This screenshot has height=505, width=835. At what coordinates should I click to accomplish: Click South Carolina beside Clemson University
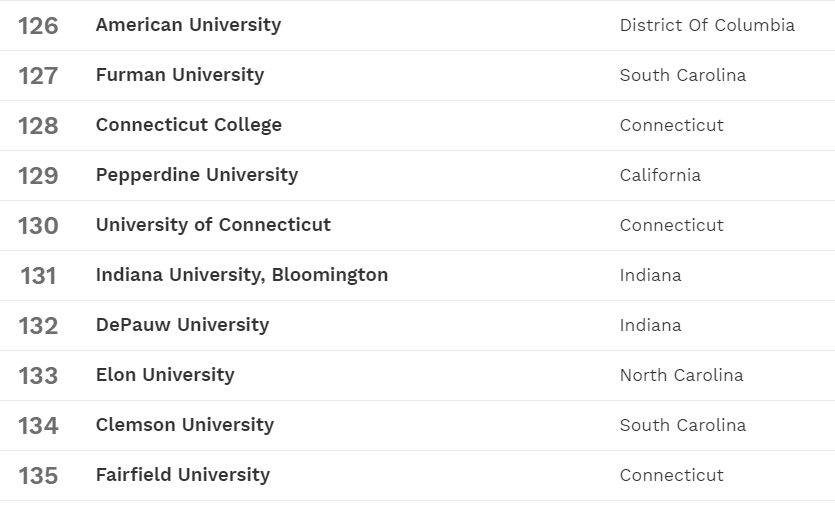coord(682,425)
